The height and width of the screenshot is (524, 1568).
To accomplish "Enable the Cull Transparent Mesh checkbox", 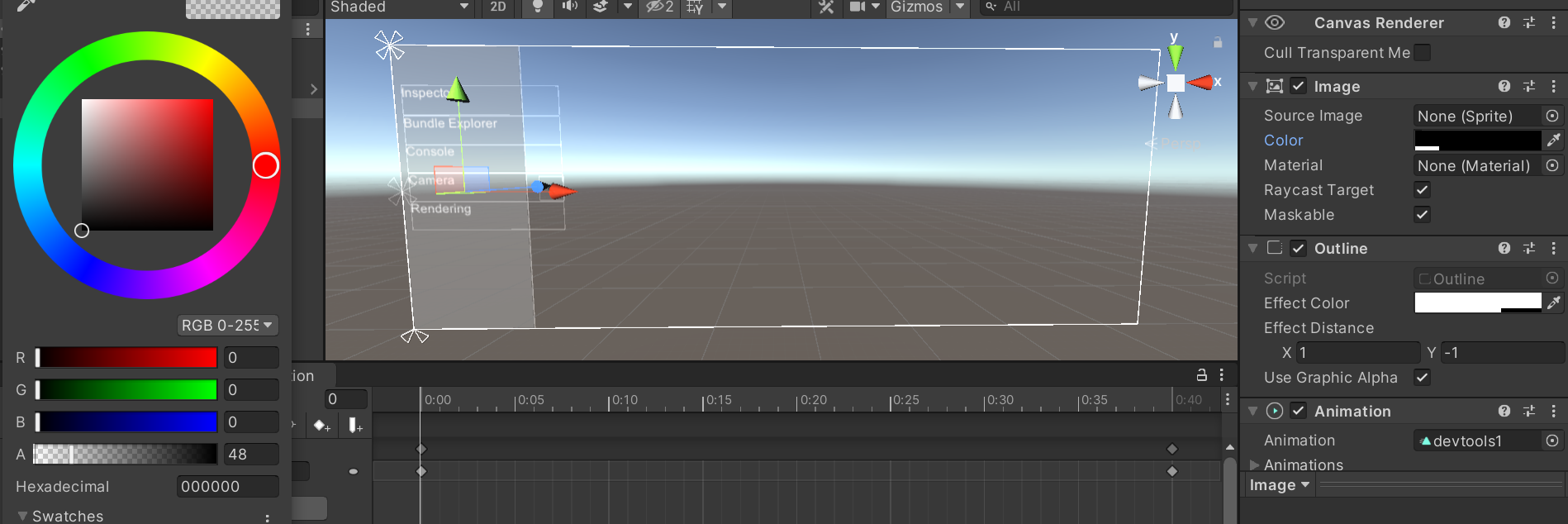I will pos(1422,53).
